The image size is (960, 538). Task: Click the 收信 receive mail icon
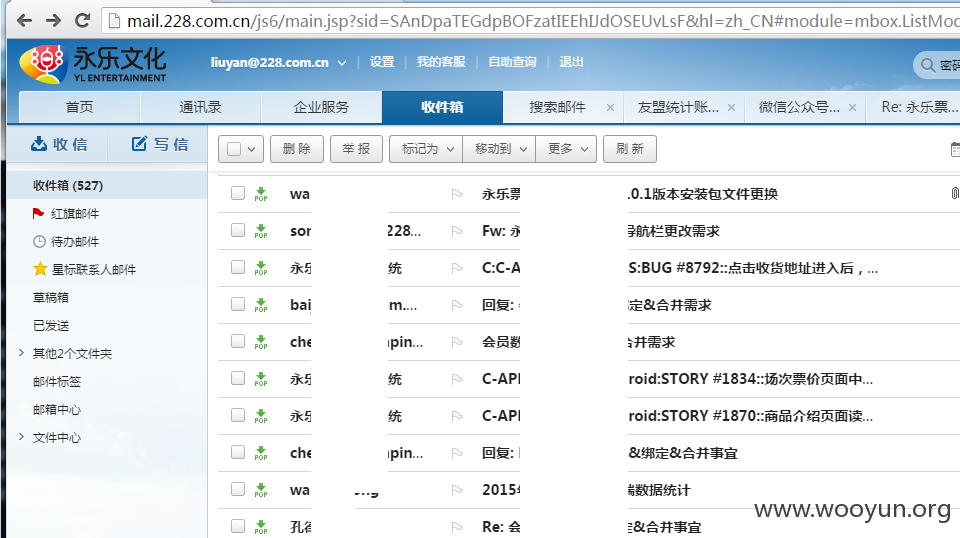tap(39, 144)
